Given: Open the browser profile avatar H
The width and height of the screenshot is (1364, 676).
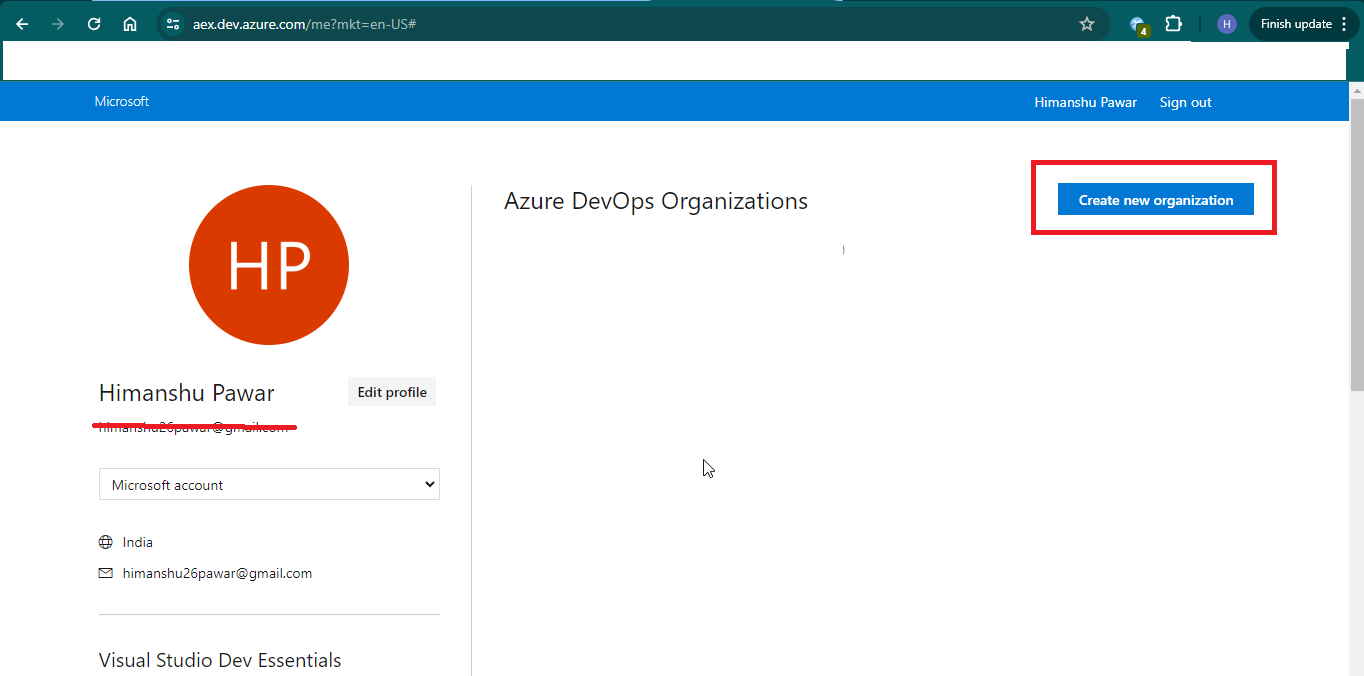Looking at the screenshot, I should tap(1226, 23).
